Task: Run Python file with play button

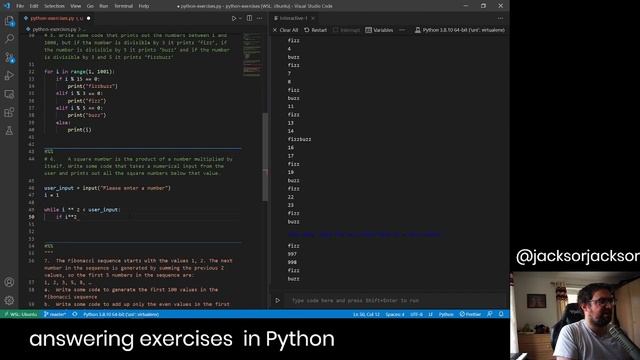Action: [234, 18]
